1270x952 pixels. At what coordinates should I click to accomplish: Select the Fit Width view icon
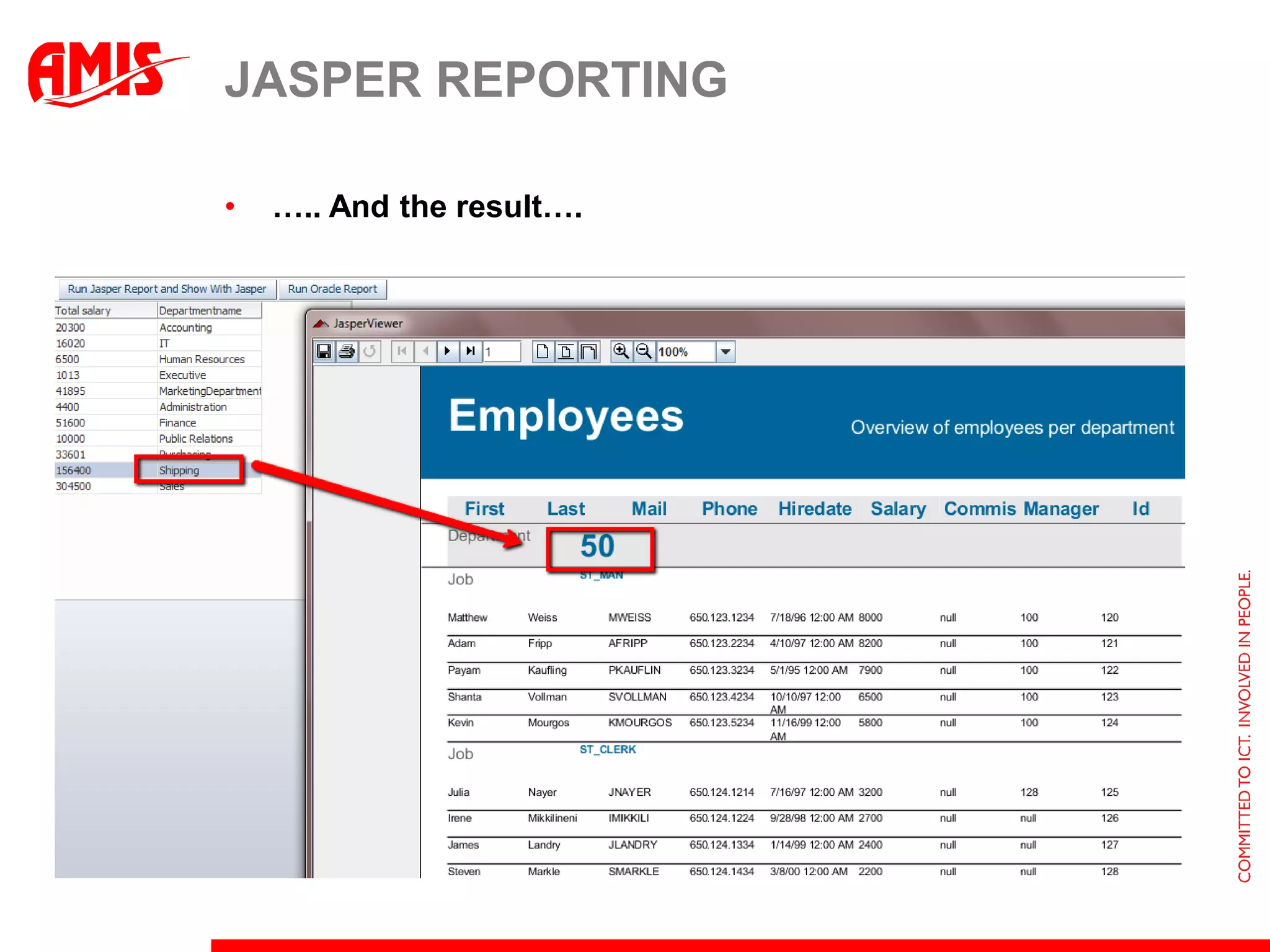[x=588, y=351]
